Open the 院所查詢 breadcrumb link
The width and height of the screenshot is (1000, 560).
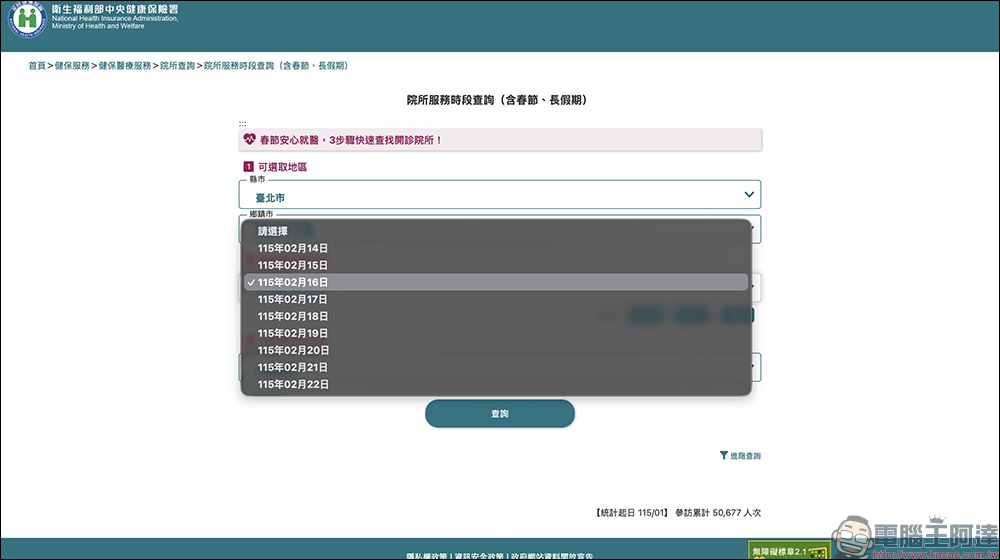point(177,66)
